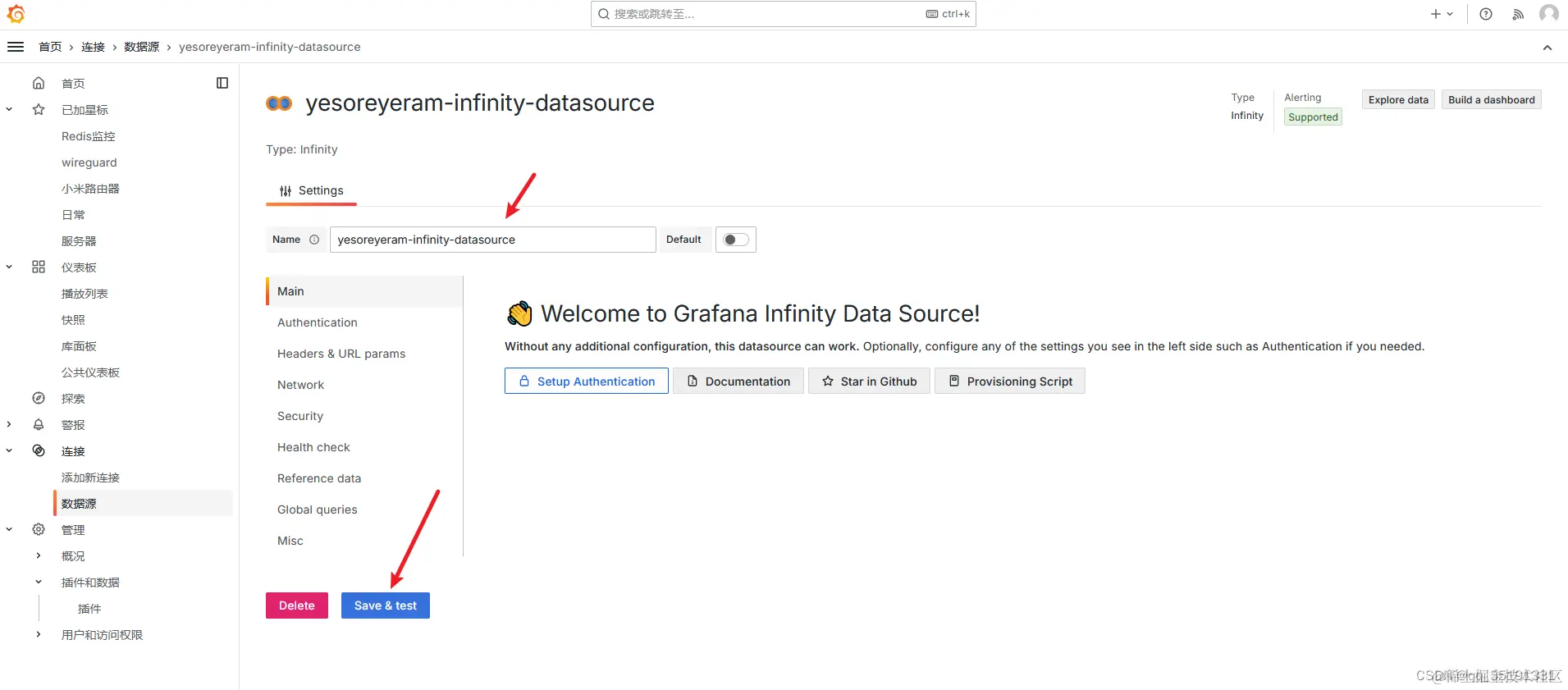Viewport: 1568px width, 690px height.
Task: Open 插件 in sidebar
Action: (x=89, y=609)
